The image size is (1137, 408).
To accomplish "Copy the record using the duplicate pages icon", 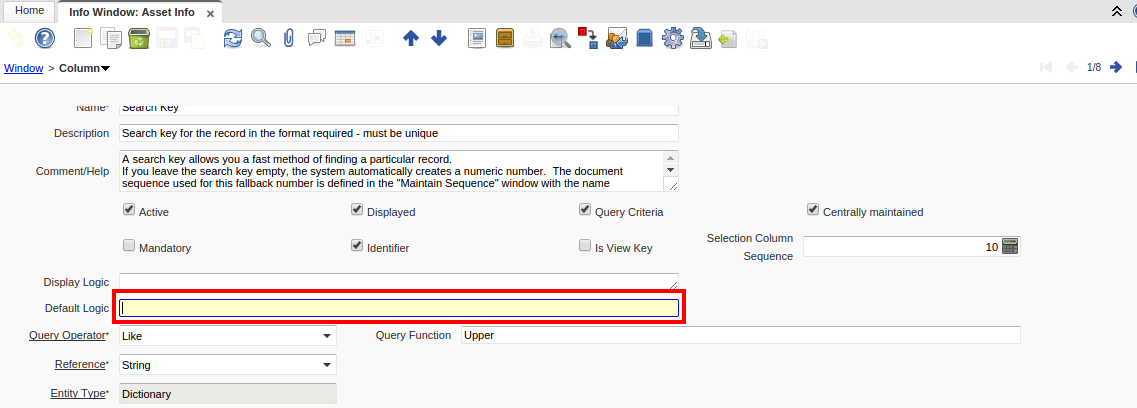I will [x=111, y=38].
